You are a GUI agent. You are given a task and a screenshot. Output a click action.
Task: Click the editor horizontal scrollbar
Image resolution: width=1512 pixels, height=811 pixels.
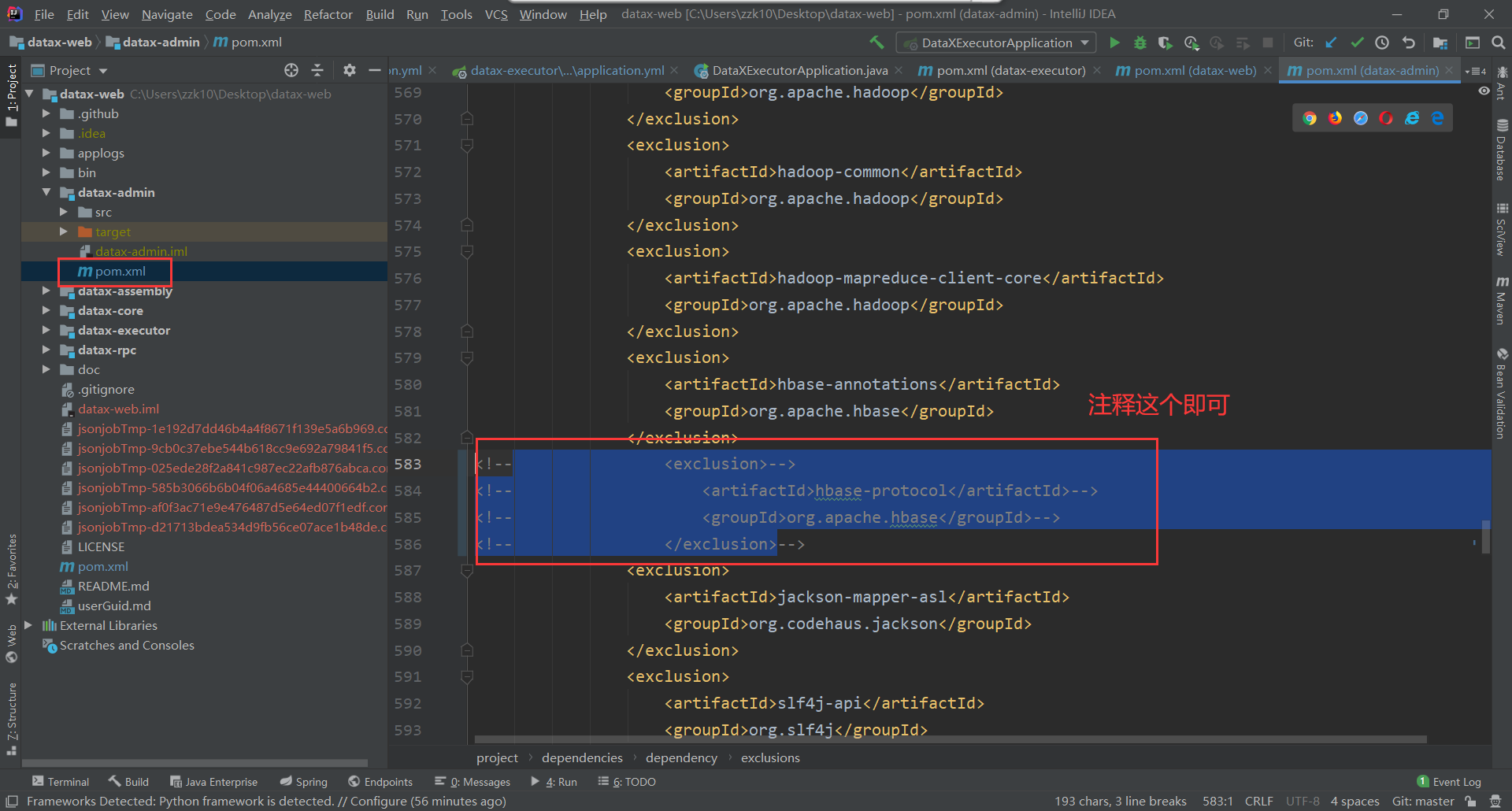(x=951, y=739)
